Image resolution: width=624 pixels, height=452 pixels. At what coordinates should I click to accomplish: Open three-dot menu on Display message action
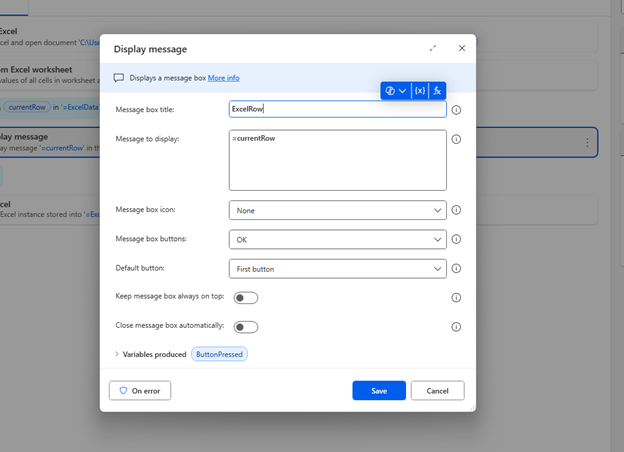pyautogui.click(x=587, y=142)
